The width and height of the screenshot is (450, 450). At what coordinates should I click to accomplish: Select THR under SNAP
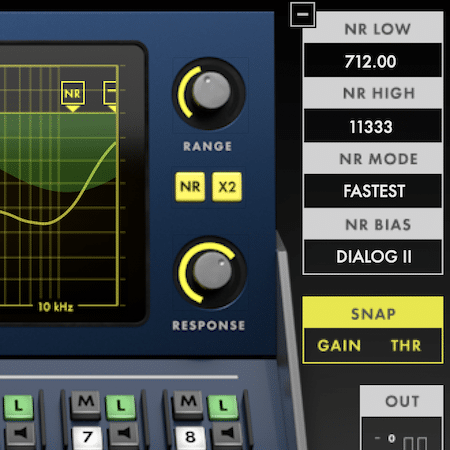tap(406, 346)
